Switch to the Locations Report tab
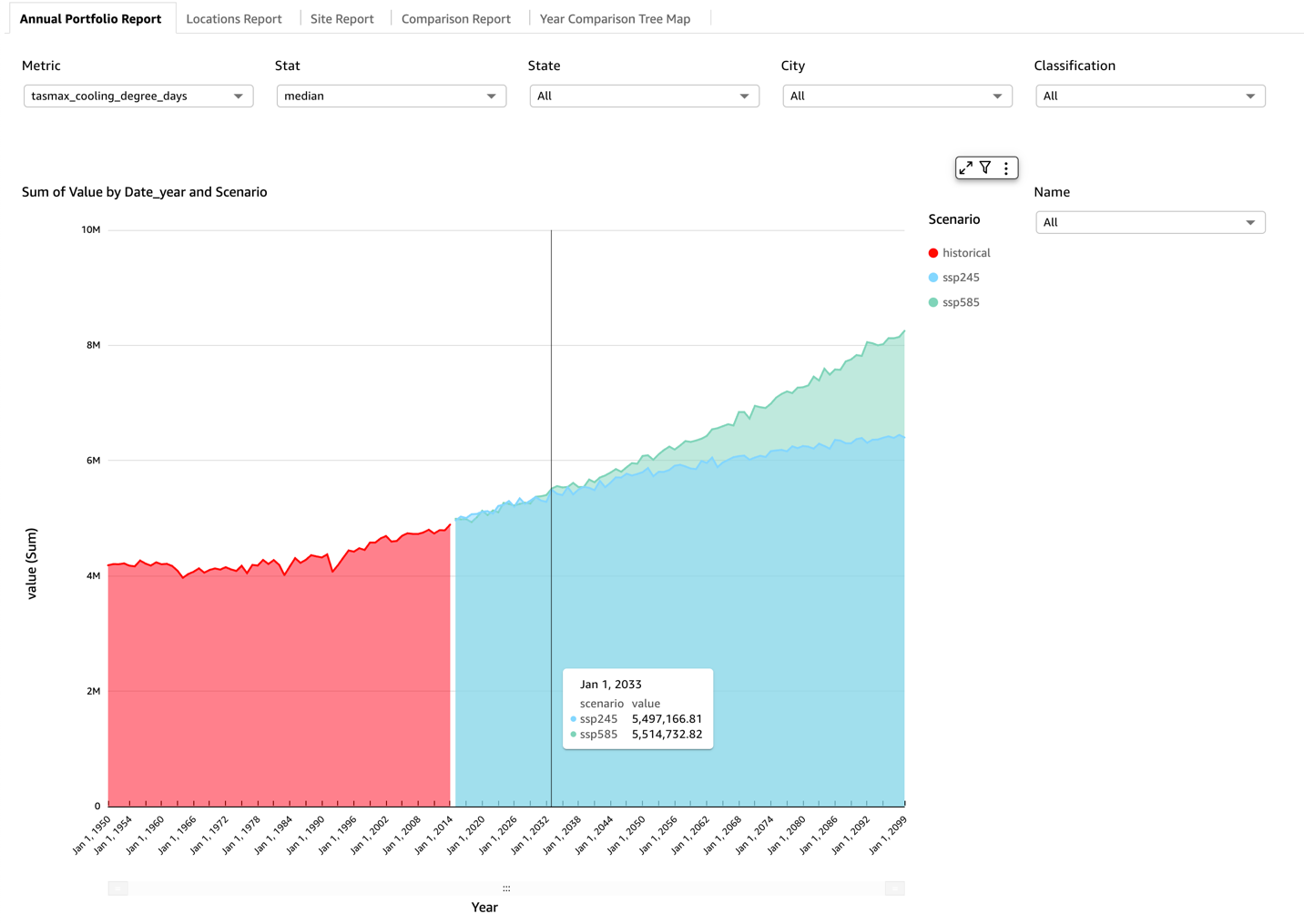 click(x=232, y=18)
